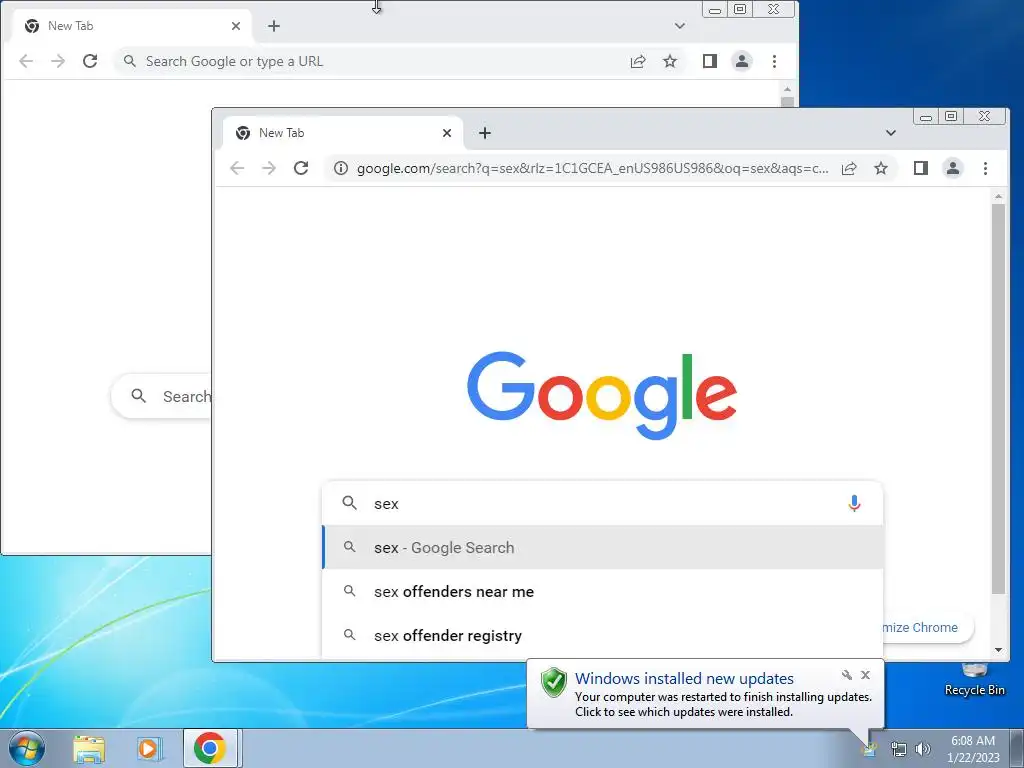Click the Chrome taskbar button
Image resolution: width=1024 pixels, height=768 pixels.
(x=210, y=748)
